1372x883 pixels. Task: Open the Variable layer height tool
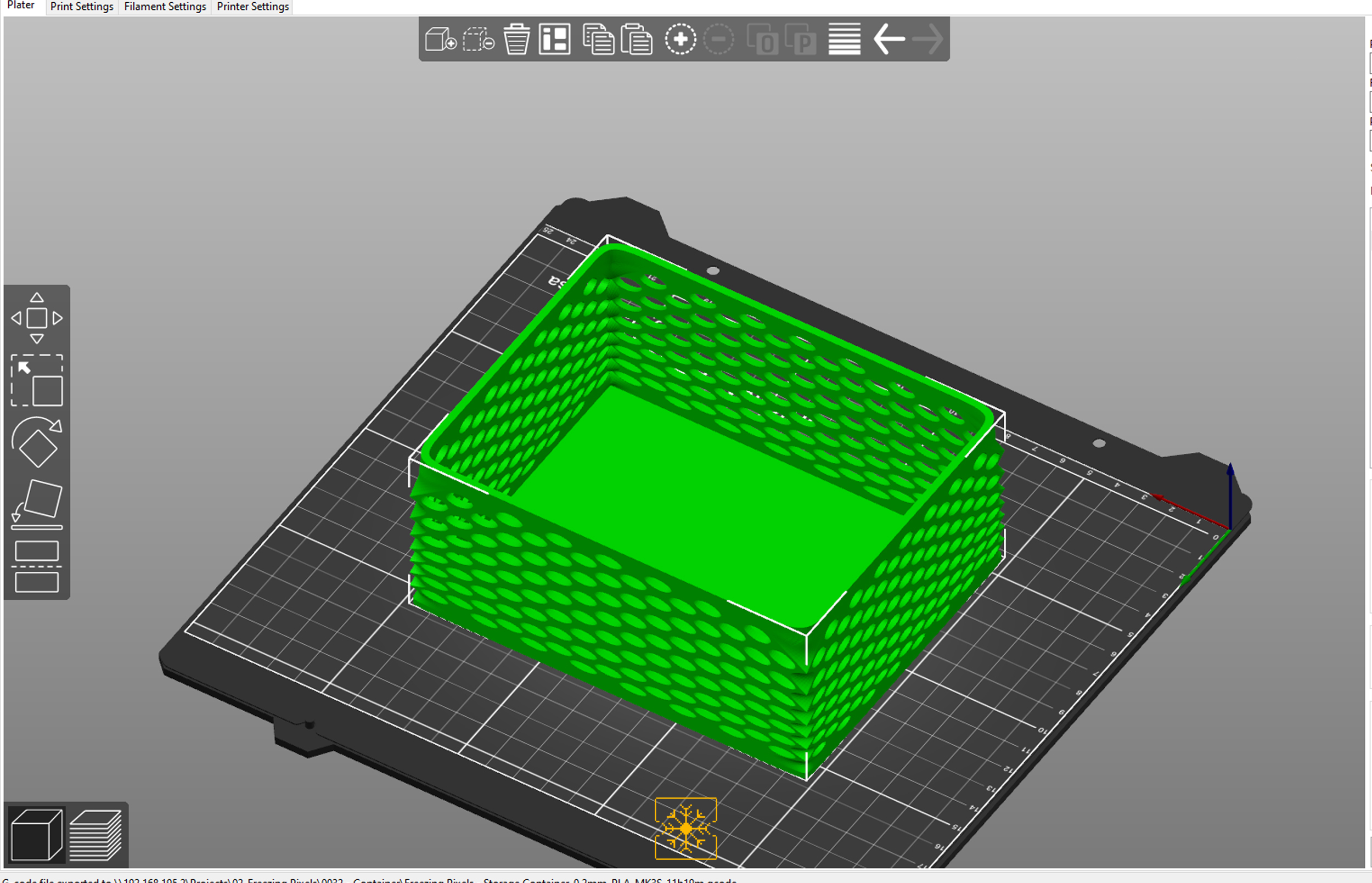tap(843, 39)
